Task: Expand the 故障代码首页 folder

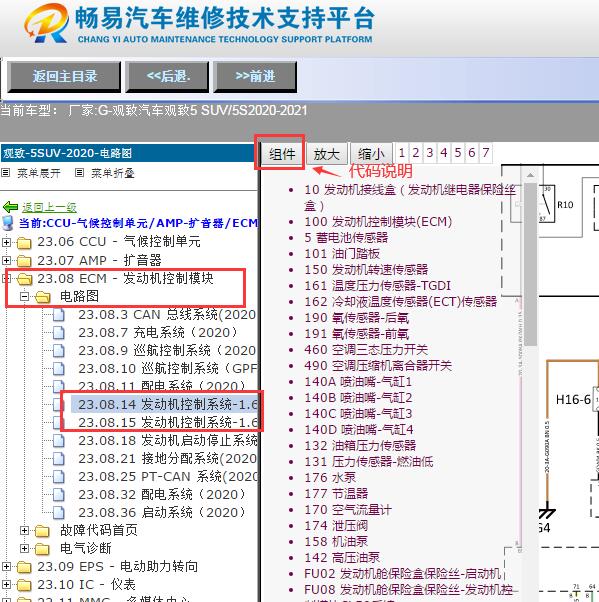Action: coord(25,530)
